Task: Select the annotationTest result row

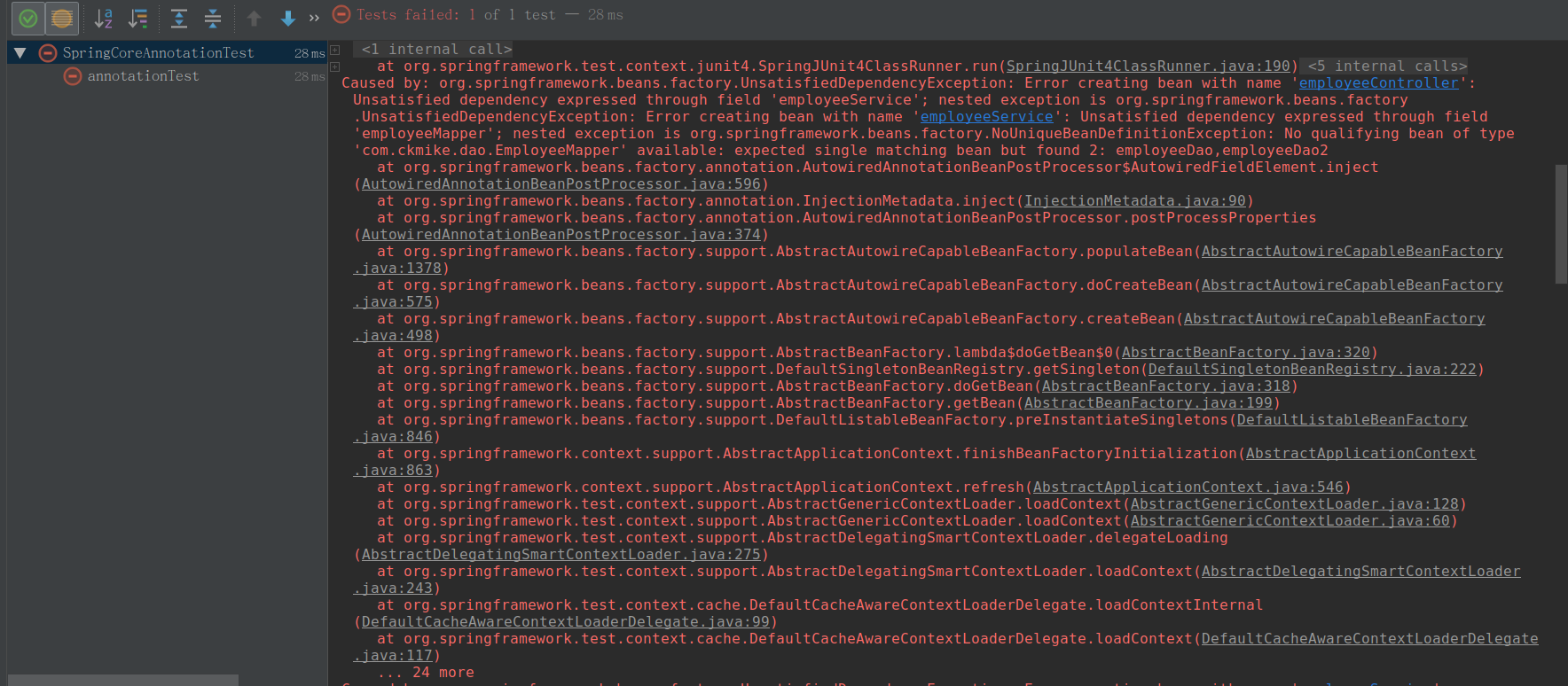Action: pyautogui.click(x=168, y=76)
